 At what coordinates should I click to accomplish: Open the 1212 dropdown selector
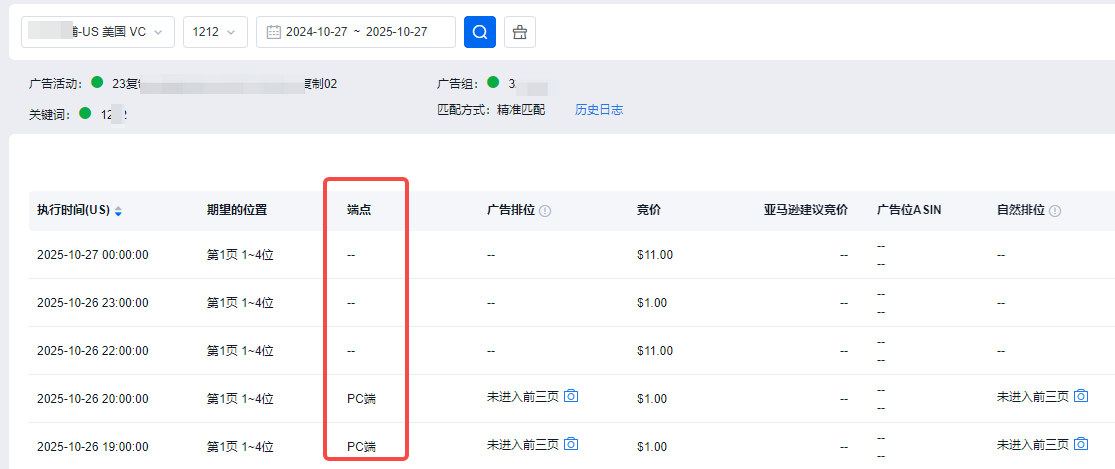215,32
